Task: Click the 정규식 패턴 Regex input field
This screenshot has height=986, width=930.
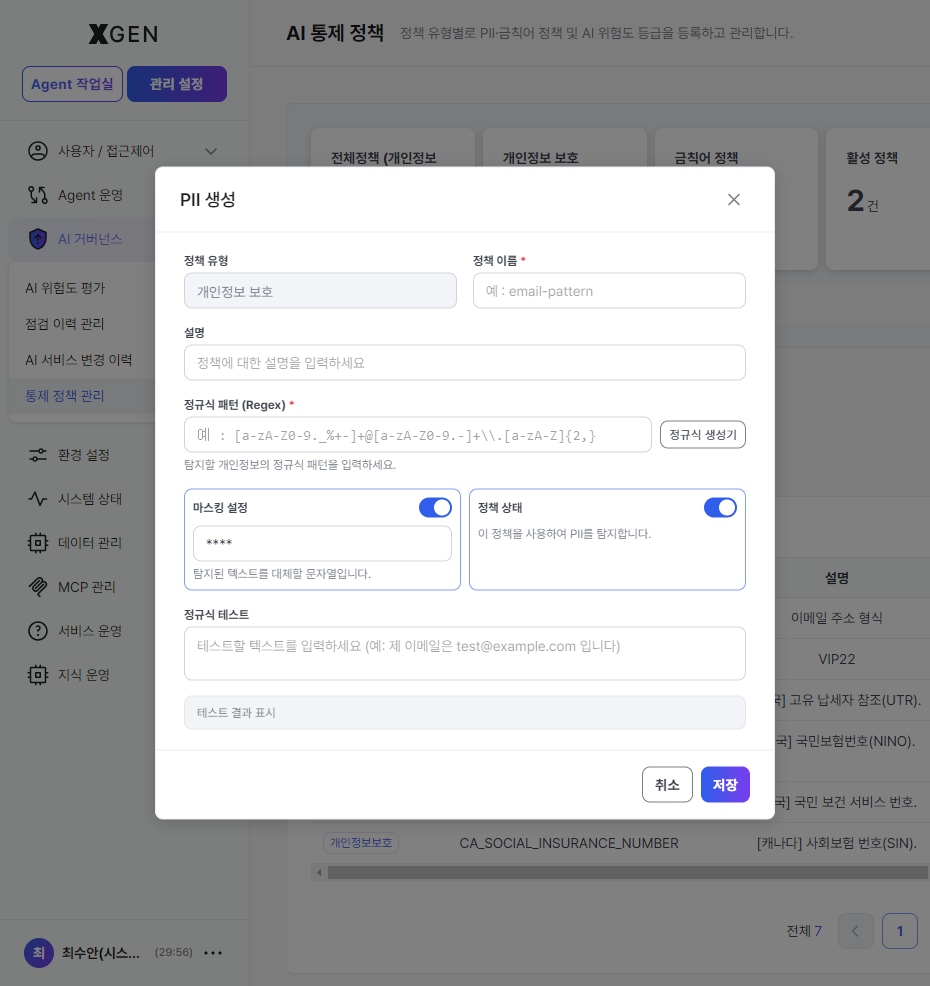Action: tap(418, 435)
